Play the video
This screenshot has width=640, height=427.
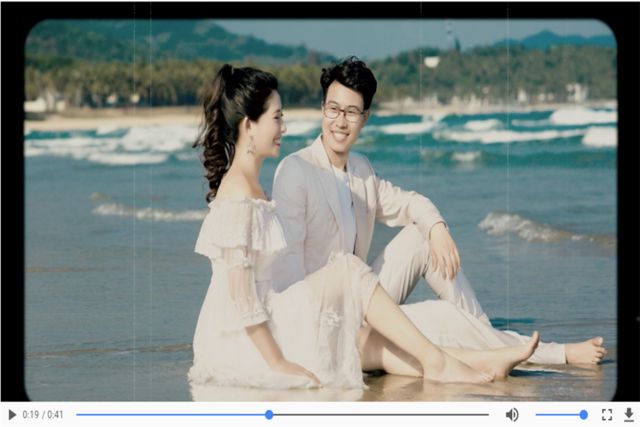click(x=12, y=415)
